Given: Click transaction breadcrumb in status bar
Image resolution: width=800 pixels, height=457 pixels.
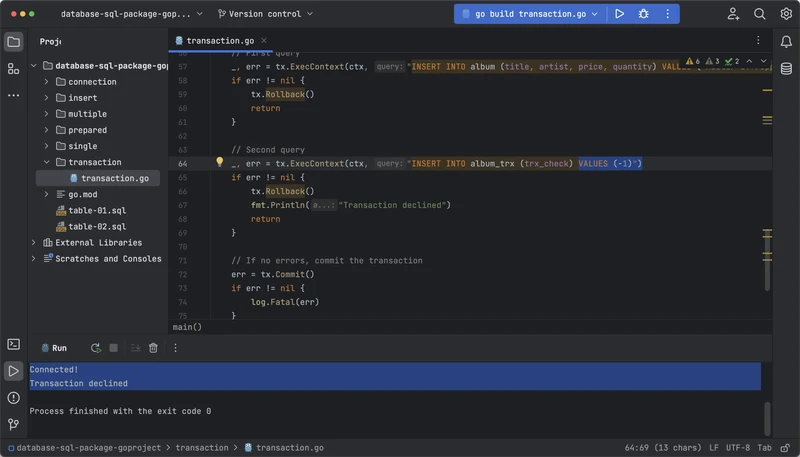Looking at the screenshot, I should point(202,448).
